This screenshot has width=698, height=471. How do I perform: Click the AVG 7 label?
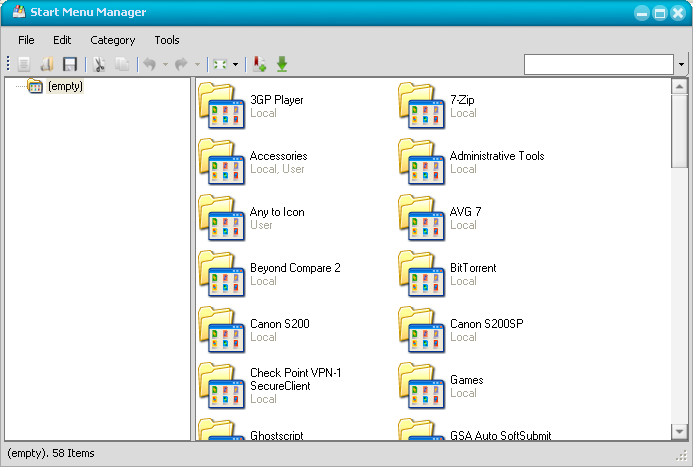point(465,212)
